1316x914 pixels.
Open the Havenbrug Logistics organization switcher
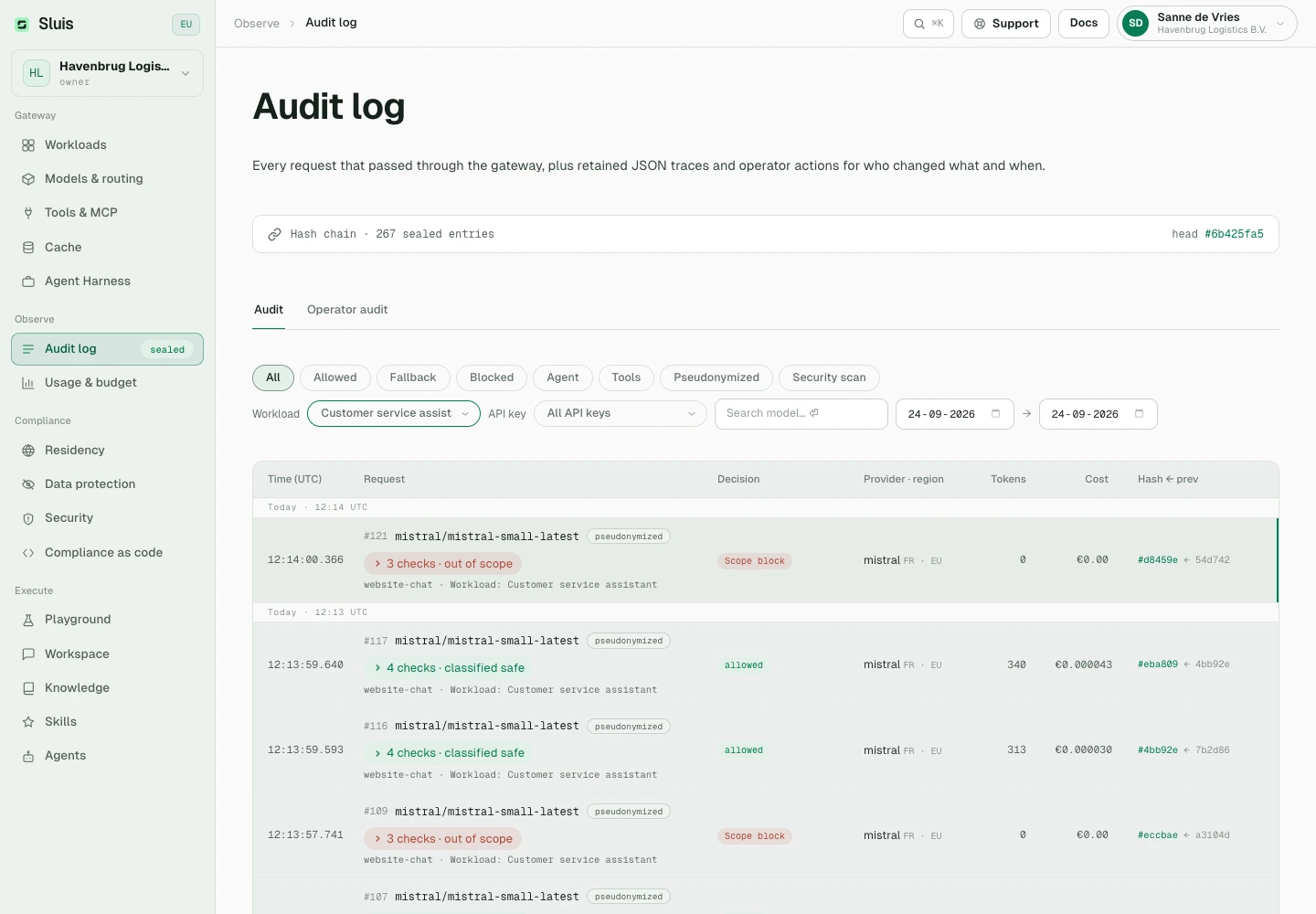click(107, 73)
